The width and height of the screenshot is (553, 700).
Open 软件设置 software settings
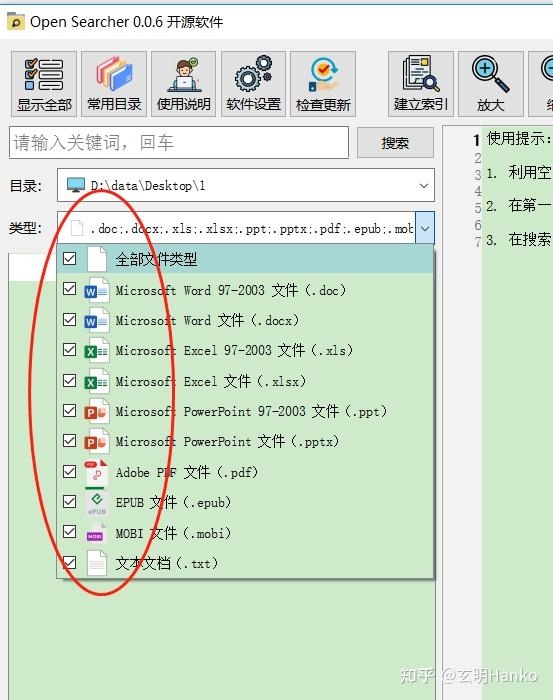pos(253,84)
